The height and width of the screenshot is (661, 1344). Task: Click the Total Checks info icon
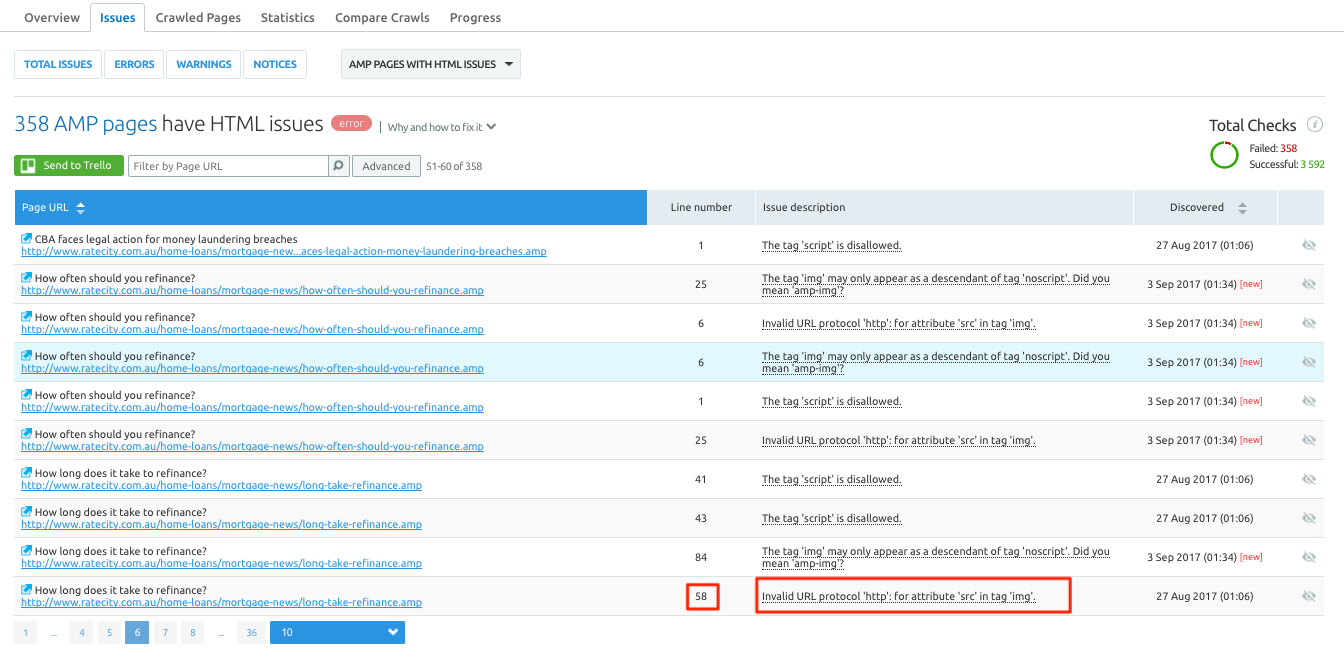(x=1315, y=125)
